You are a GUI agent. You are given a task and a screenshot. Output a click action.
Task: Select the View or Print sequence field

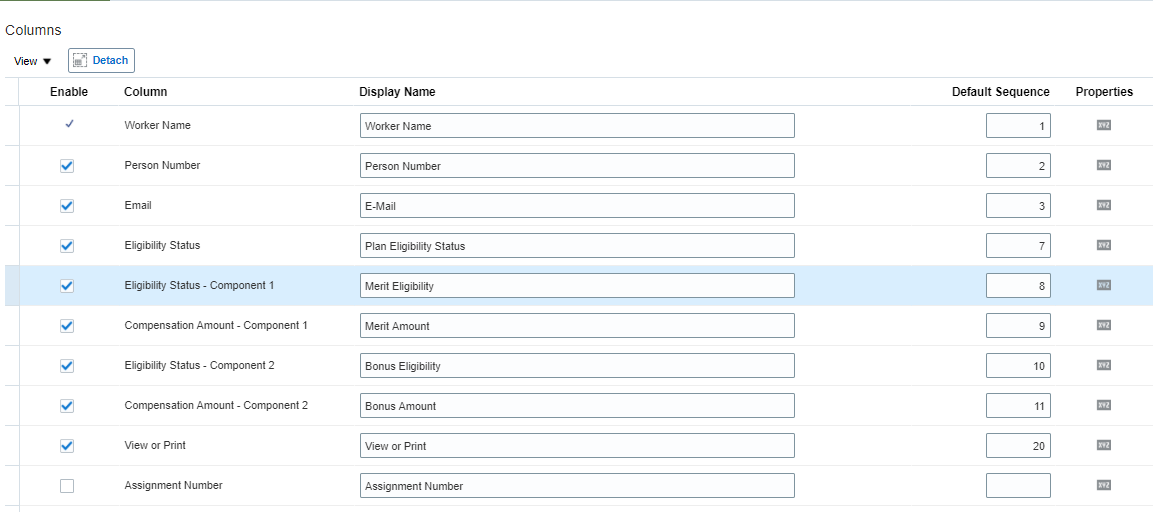tap(1017, 446)
